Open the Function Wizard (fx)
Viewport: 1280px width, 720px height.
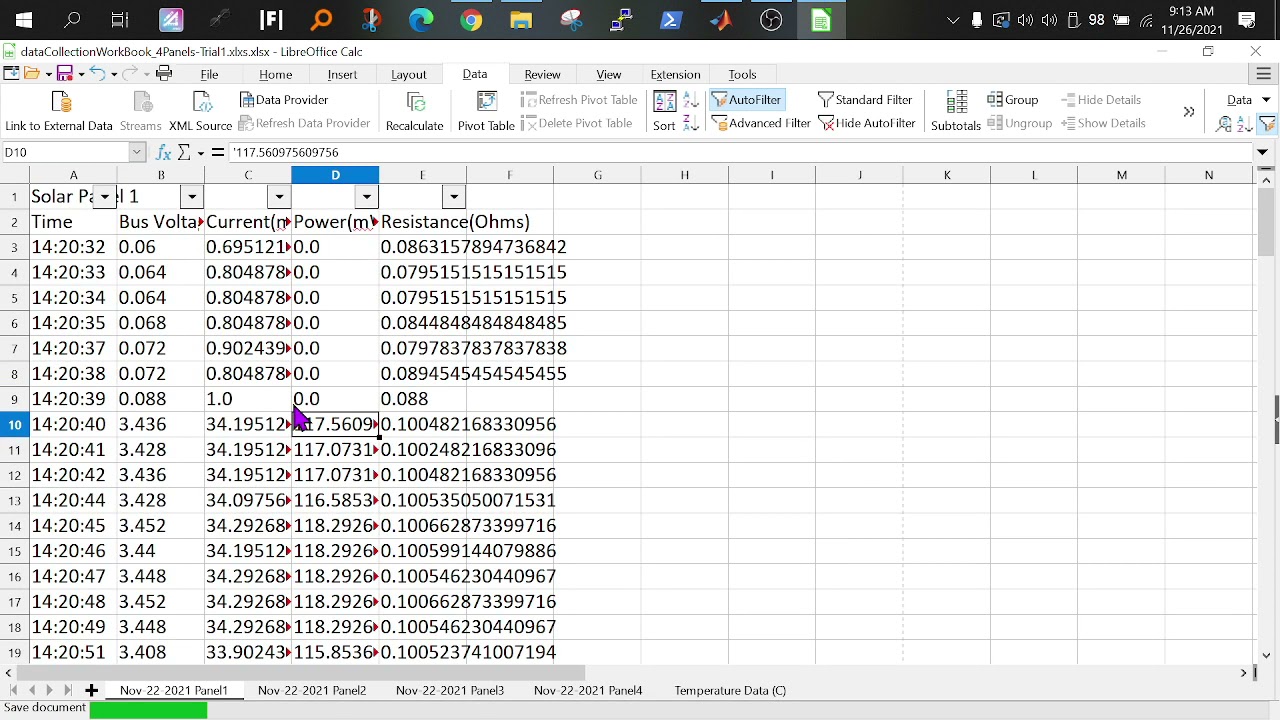click(x=164, y=152)
